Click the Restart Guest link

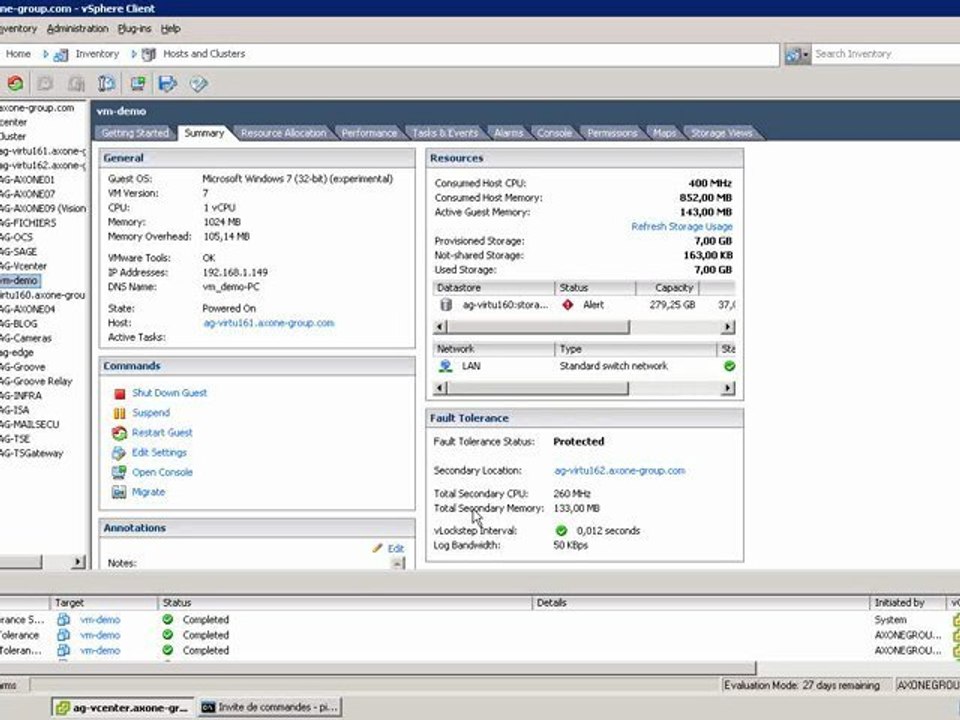[x=162, y=433]
